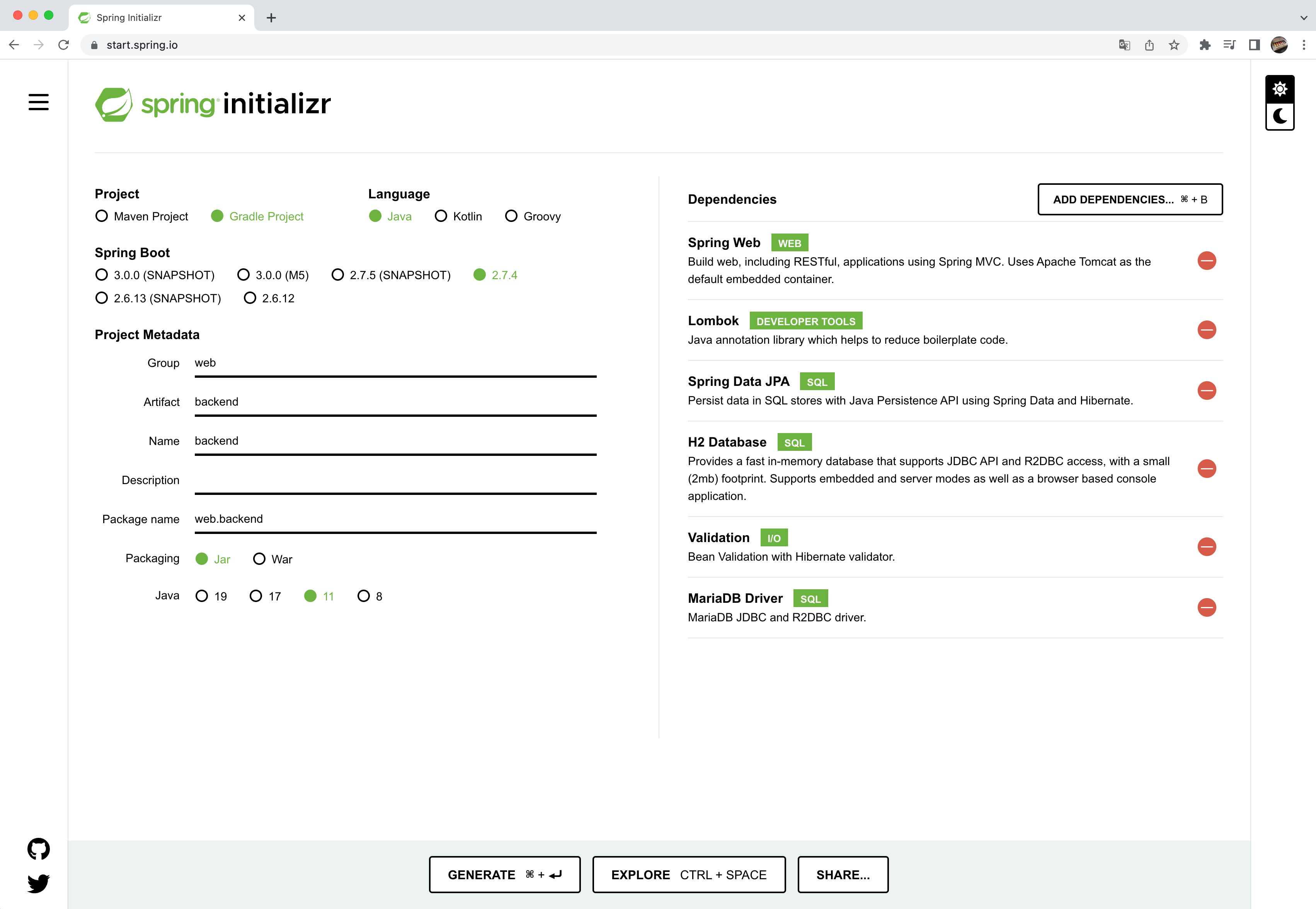Image resolution: width=1316 pixels, height=909 pixels.
Task: Click Add Dependencies button
Action: (x=1129, y=200)
